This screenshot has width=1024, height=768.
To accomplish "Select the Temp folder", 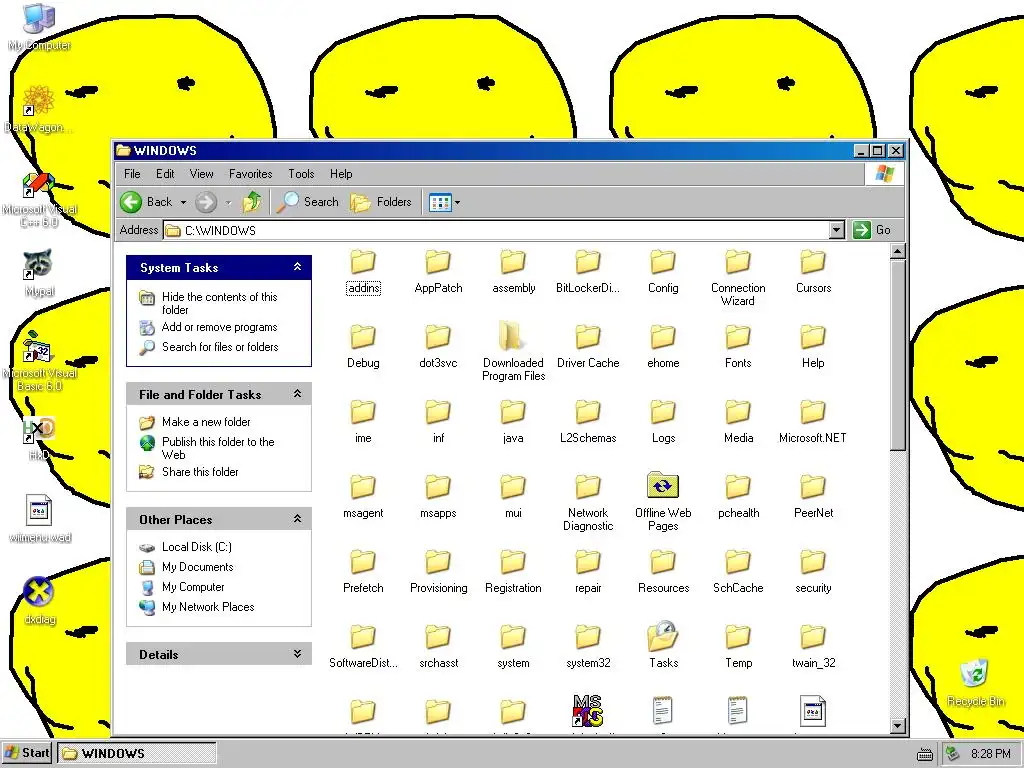I will pos(738,647).
